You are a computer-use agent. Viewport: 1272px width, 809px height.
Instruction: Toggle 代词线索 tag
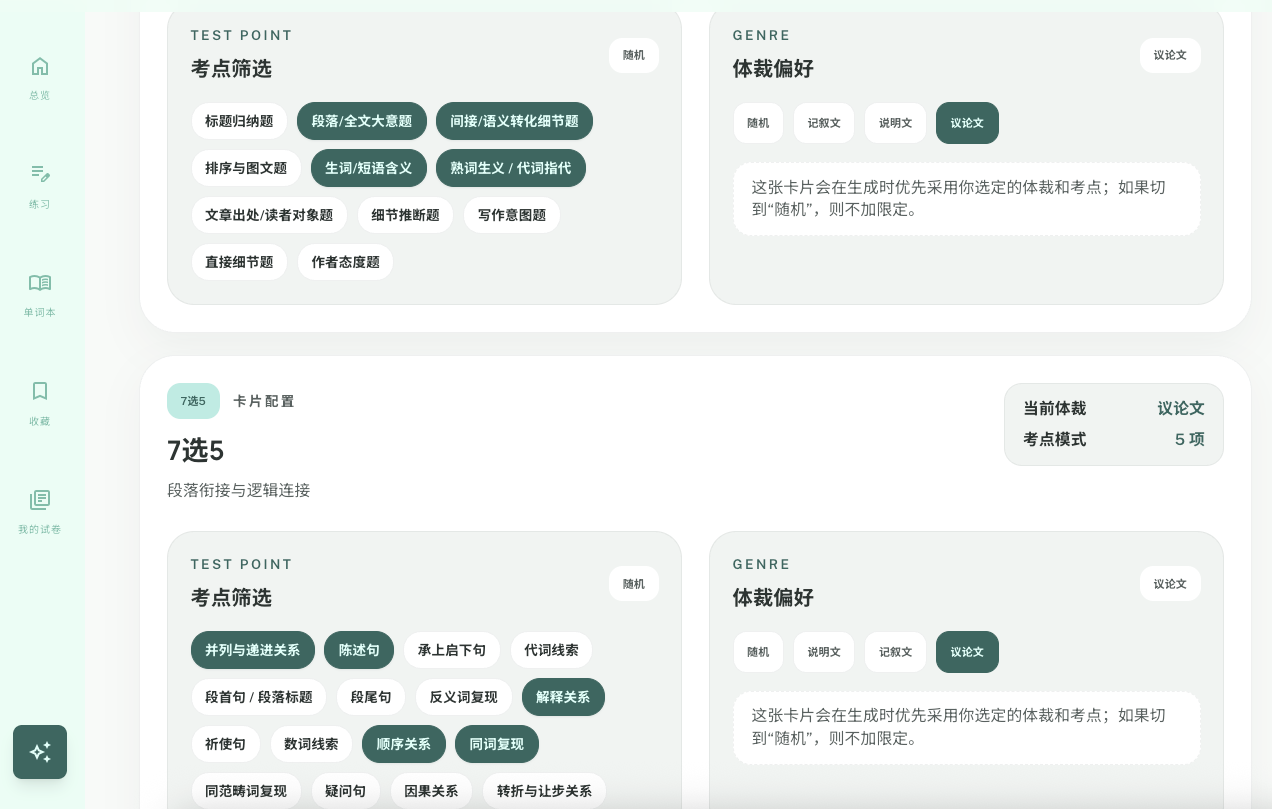(x=551, y=650)
